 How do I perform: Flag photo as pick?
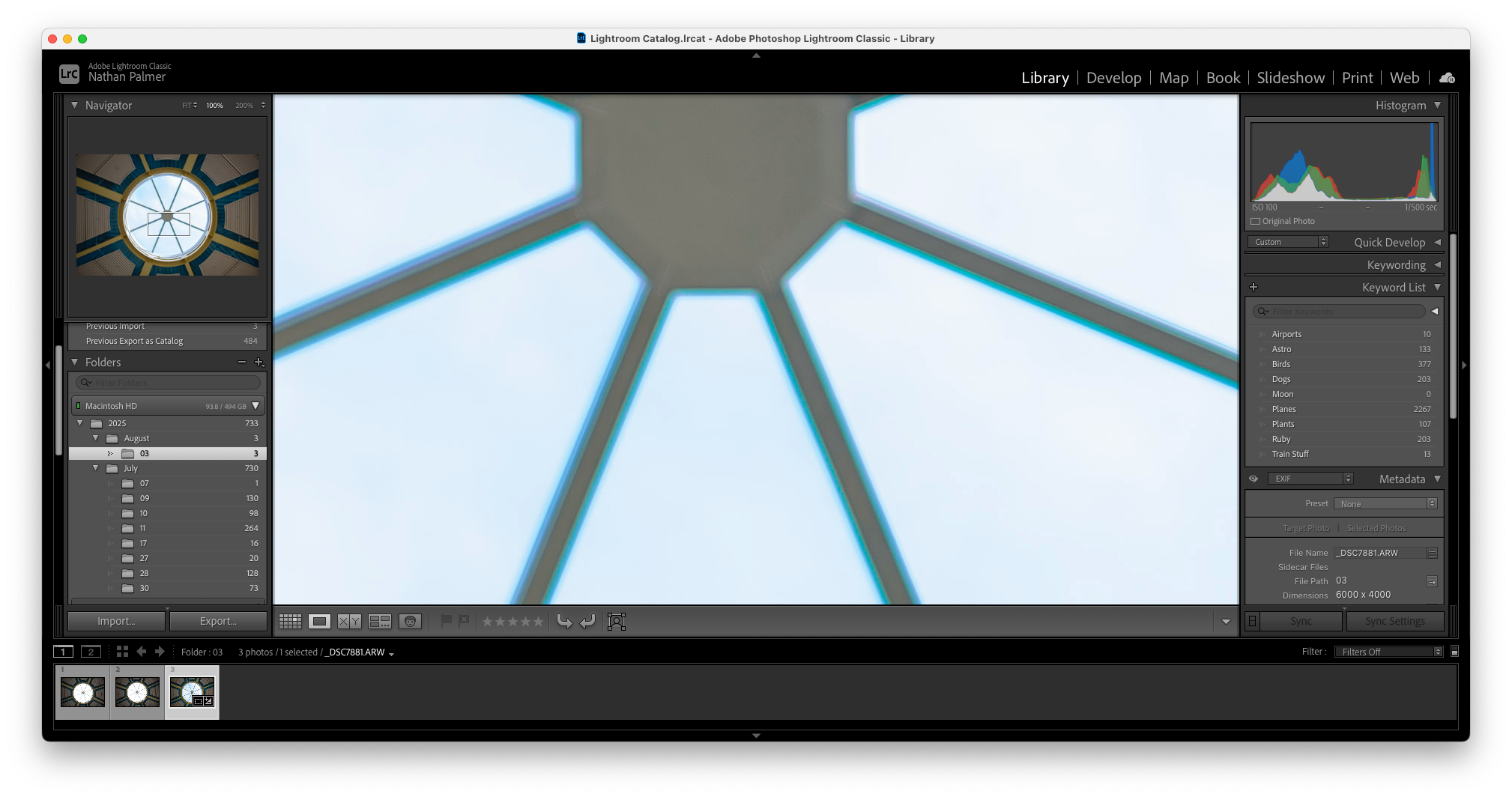pyautogui.click(x=446, y=621)
